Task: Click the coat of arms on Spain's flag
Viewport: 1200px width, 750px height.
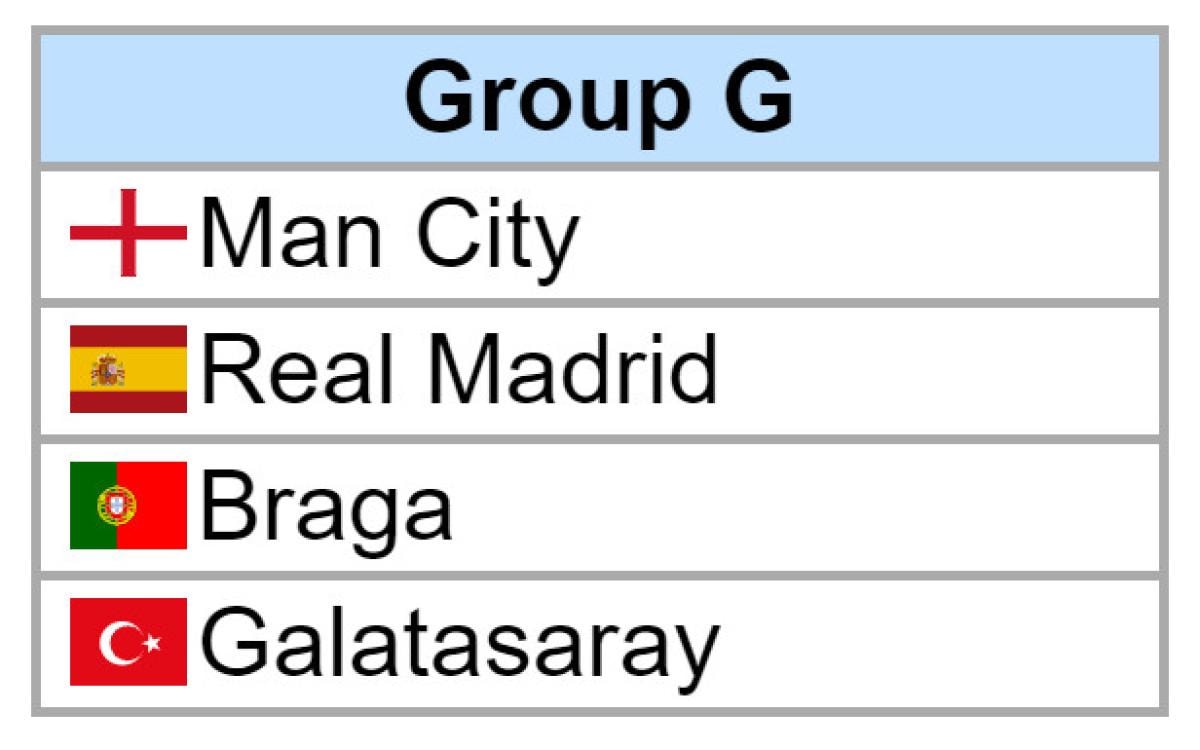Action: click(107, 371)
